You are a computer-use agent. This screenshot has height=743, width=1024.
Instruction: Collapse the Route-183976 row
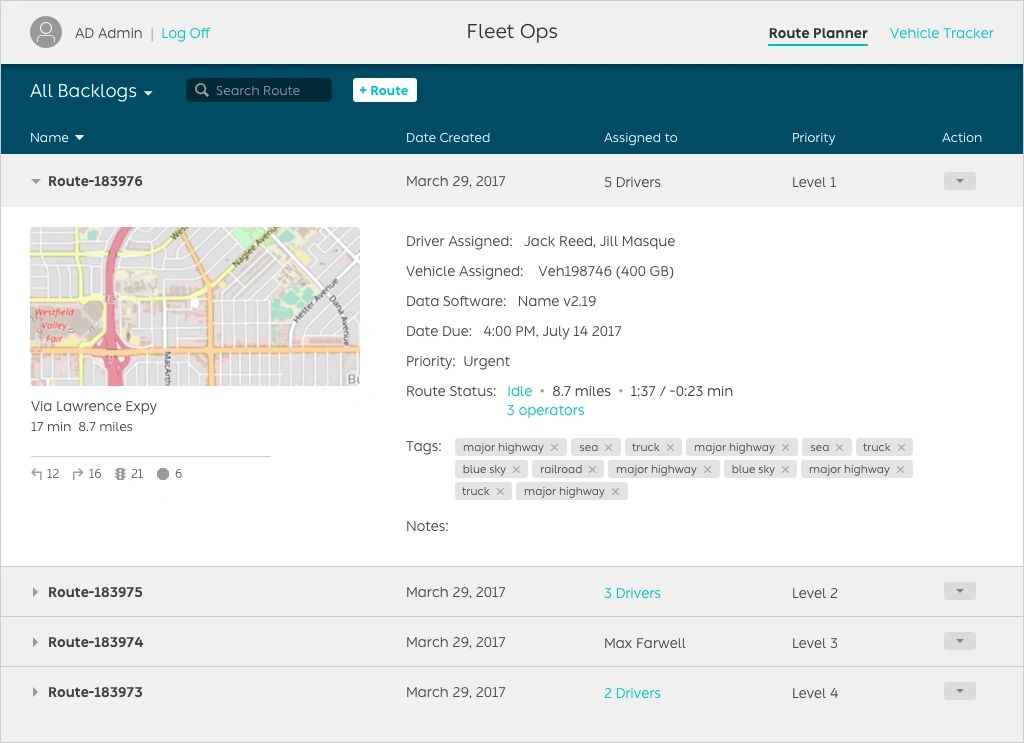pos(36,182)
